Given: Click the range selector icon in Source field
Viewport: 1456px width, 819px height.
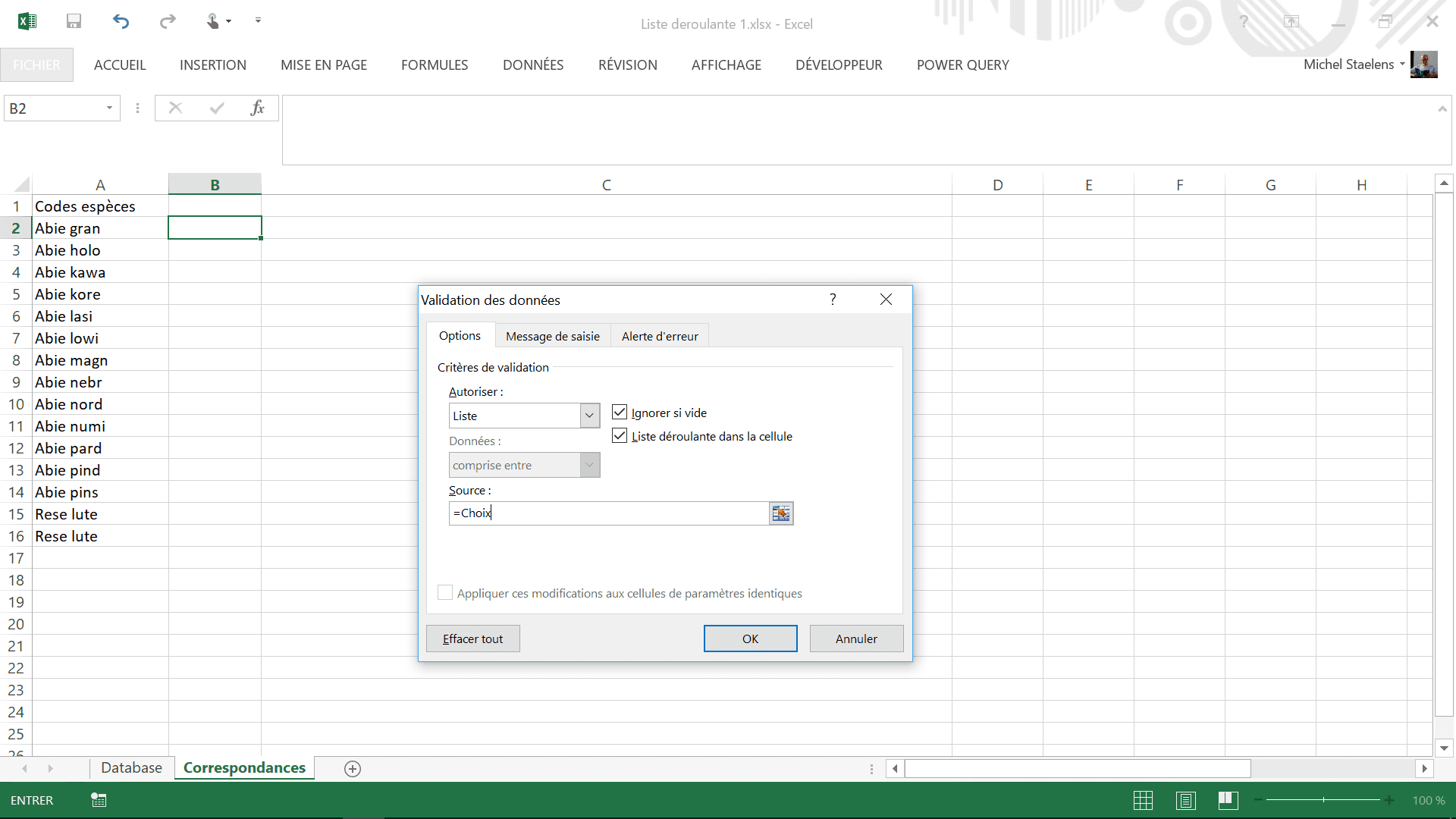Looking at the screenshot, I should pyautogui.click(x=781, y=513).
